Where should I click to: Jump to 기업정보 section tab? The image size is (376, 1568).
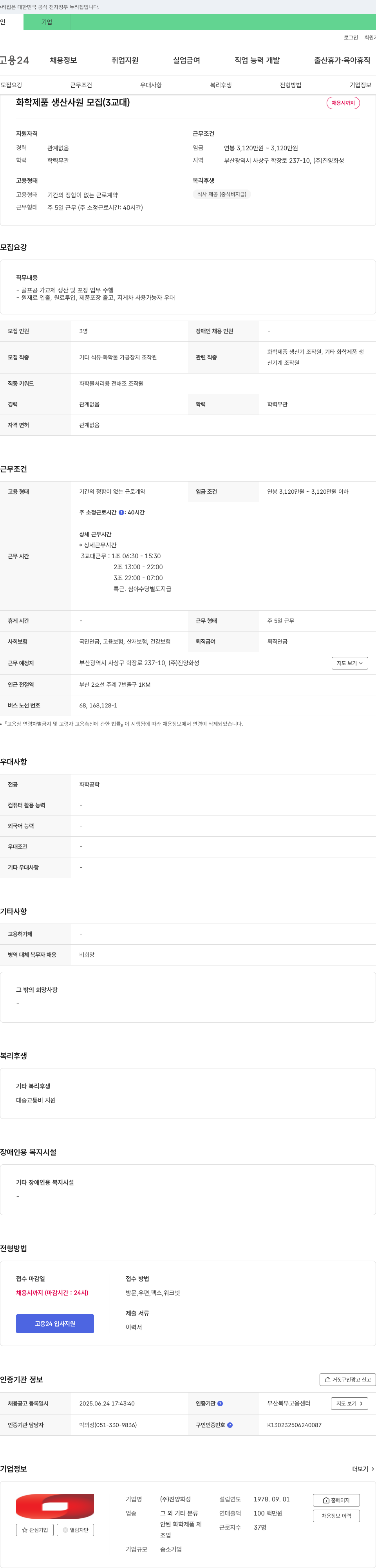pyautogui.click(x=360, y=85)
